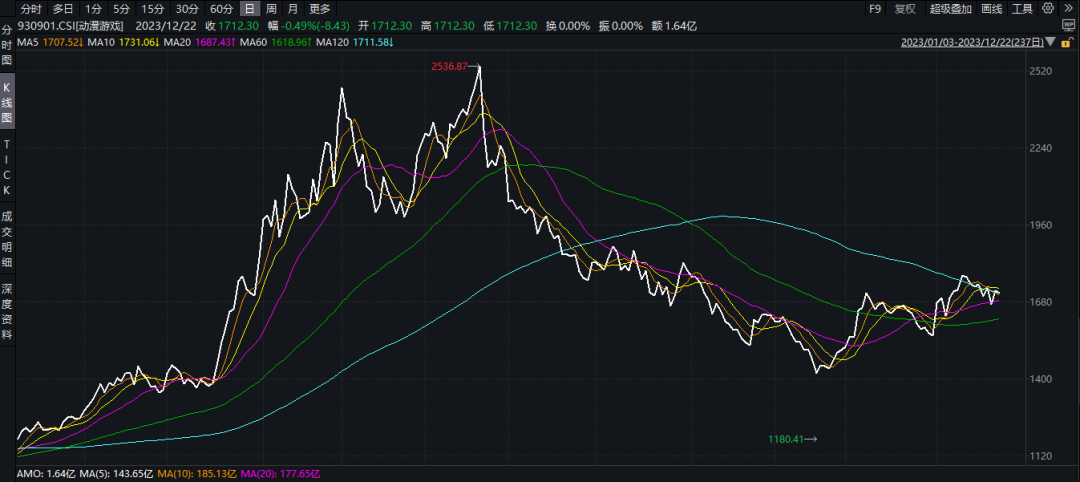The height and width of the screenshot is (482, 1080).
Task: Select the 1分 period tab
Action: (94, 9)
